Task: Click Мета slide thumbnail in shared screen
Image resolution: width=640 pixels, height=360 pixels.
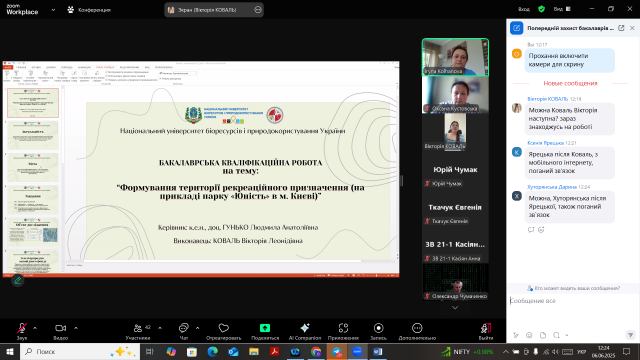Action: 33,167
